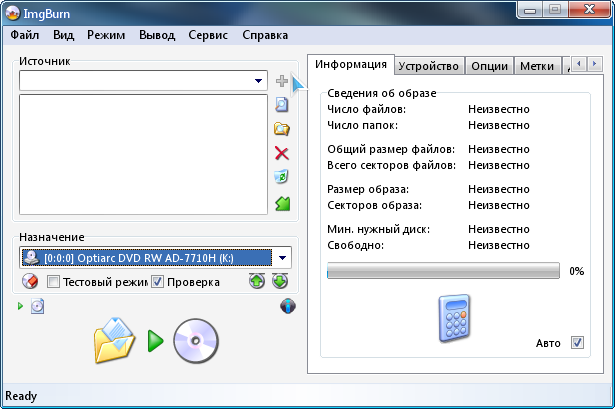Open the Файл menu

pos(25,35)
